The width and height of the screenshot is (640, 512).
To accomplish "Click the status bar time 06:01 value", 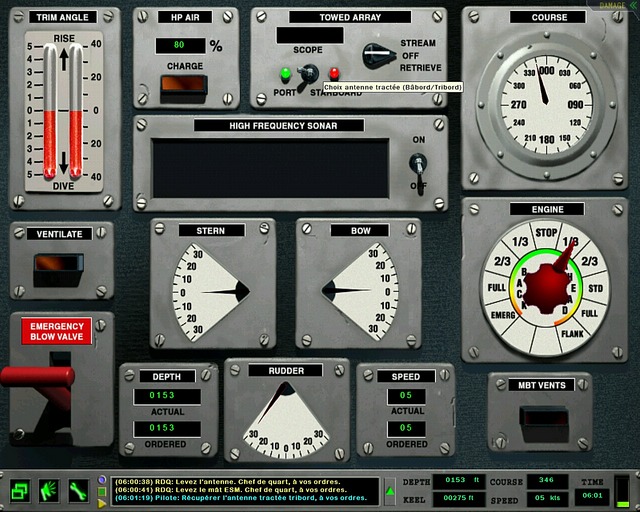I will [x=592, y=496].
